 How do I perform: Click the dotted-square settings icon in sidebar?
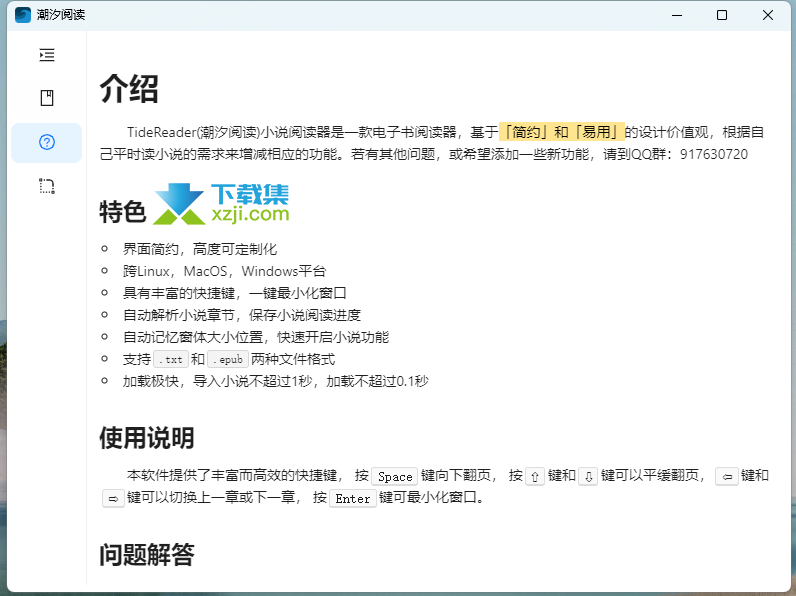(x=47, y=186)
